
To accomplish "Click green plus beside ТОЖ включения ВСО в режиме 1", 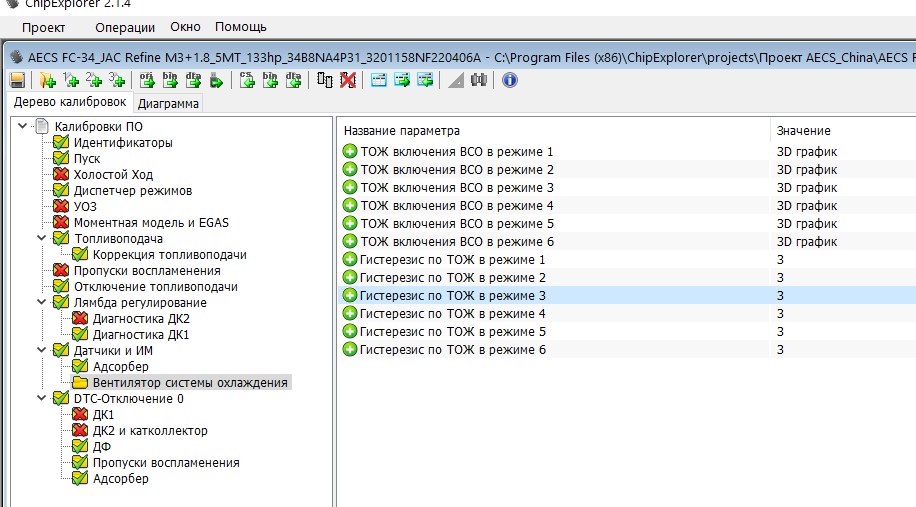I will pyautogui.click(x=350, y=152).
